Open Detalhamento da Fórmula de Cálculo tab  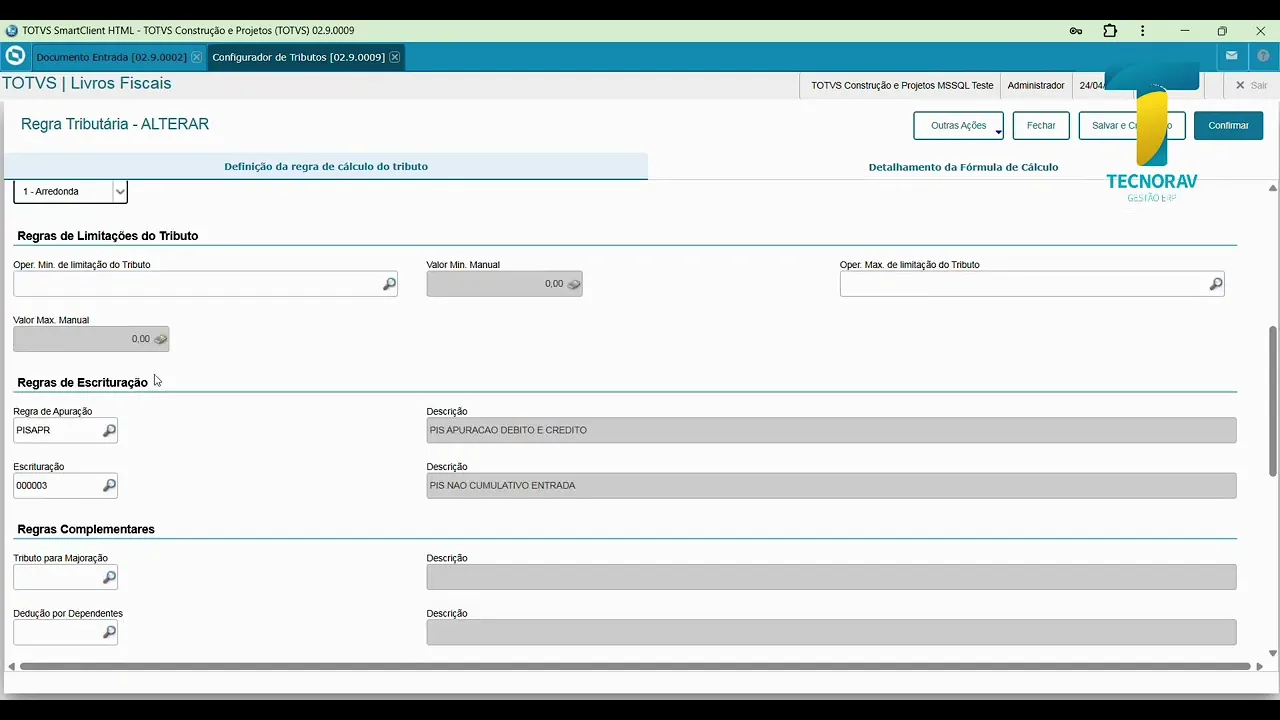[963, 167]
